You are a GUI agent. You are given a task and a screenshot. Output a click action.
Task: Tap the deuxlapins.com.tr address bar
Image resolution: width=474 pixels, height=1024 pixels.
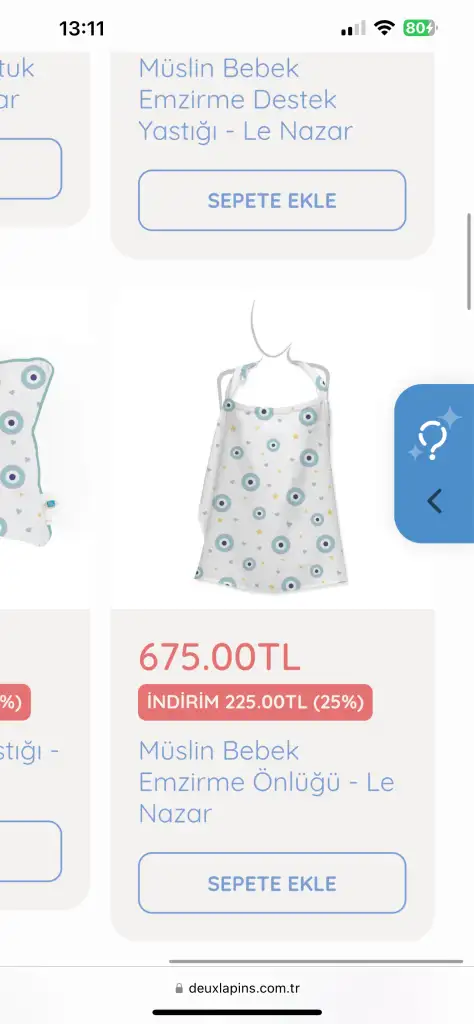[237, 989]
